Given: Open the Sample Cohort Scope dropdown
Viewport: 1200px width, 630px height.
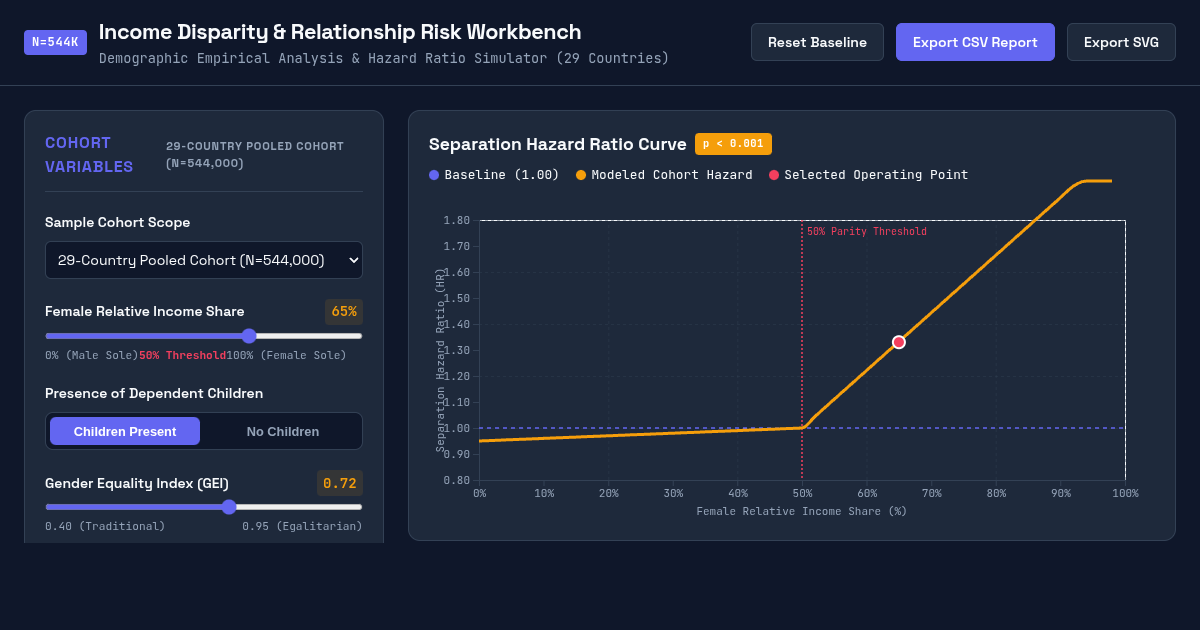Looking at the screenshot, I should coord(204,260).
